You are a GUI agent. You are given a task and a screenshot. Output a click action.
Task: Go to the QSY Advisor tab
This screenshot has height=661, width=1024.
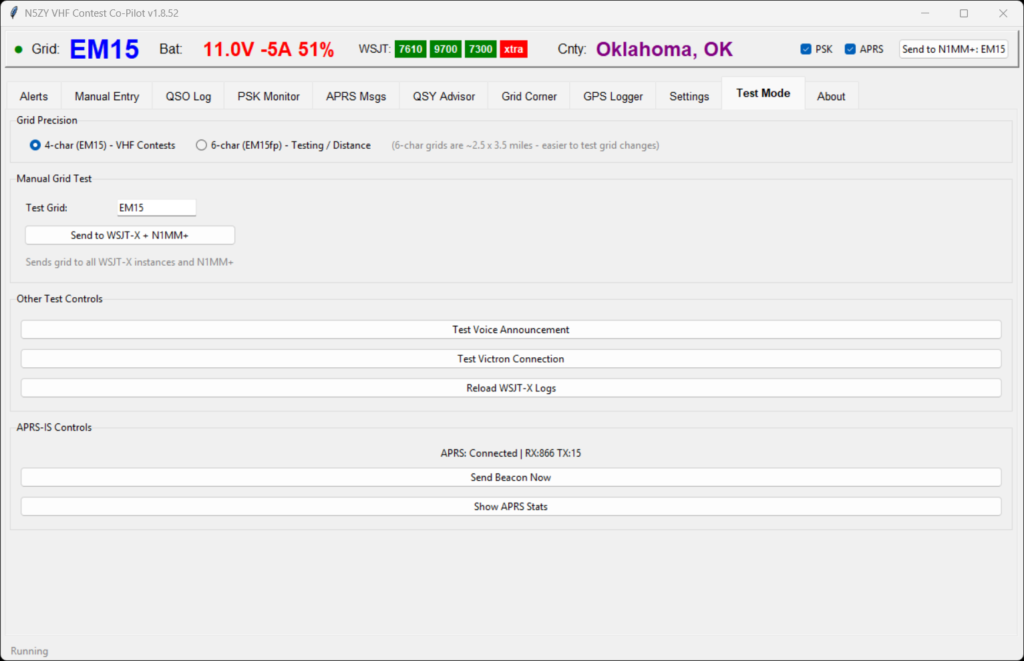pos(444,96)
